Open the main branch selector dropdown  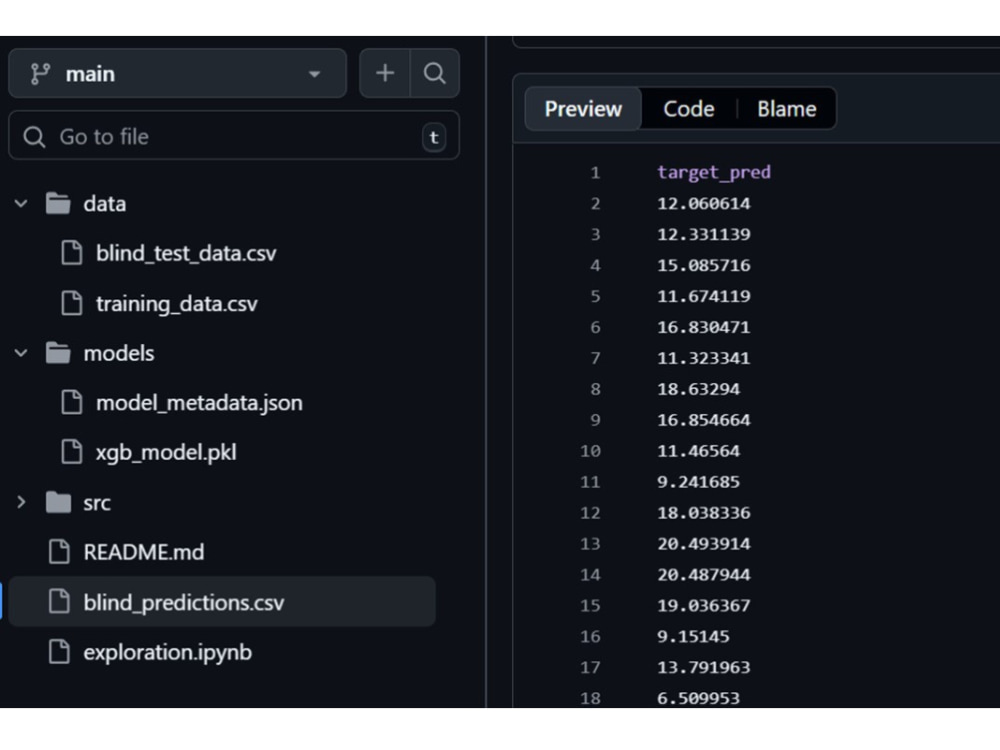pos(177,73)
